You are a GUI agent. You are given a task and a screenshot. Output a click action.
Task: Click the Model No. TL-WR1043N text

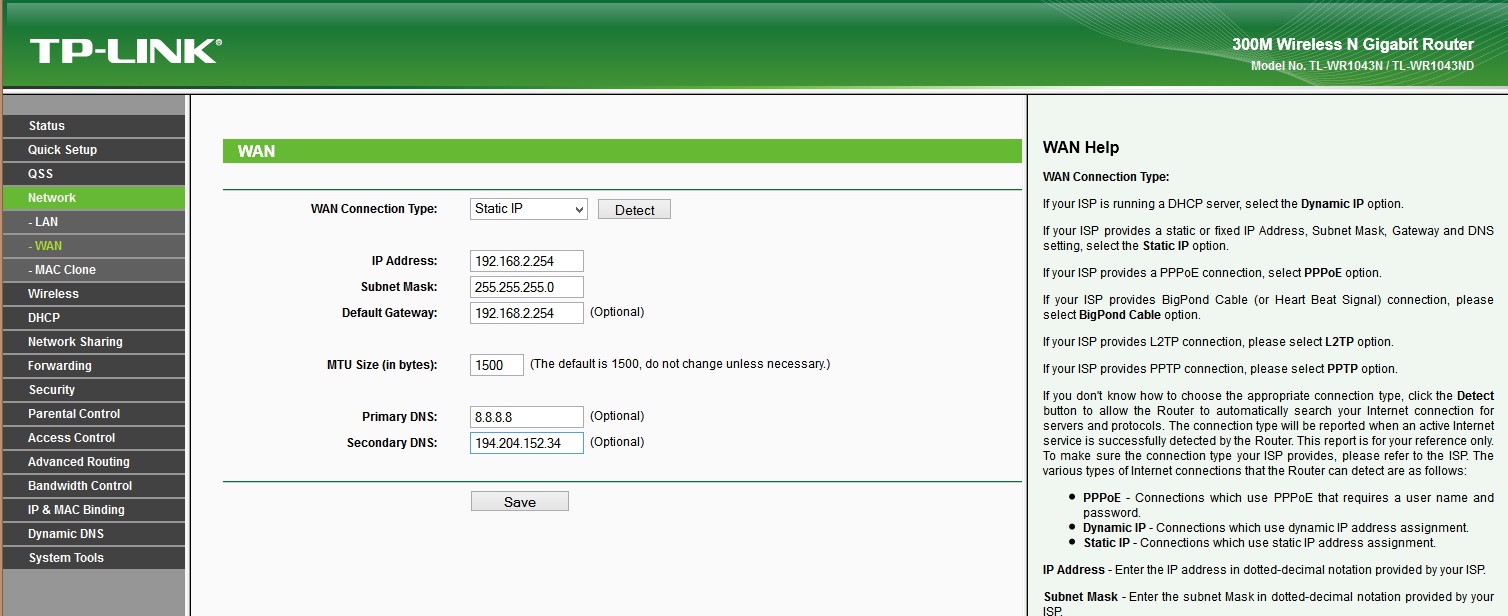(x=1362, y=66)
